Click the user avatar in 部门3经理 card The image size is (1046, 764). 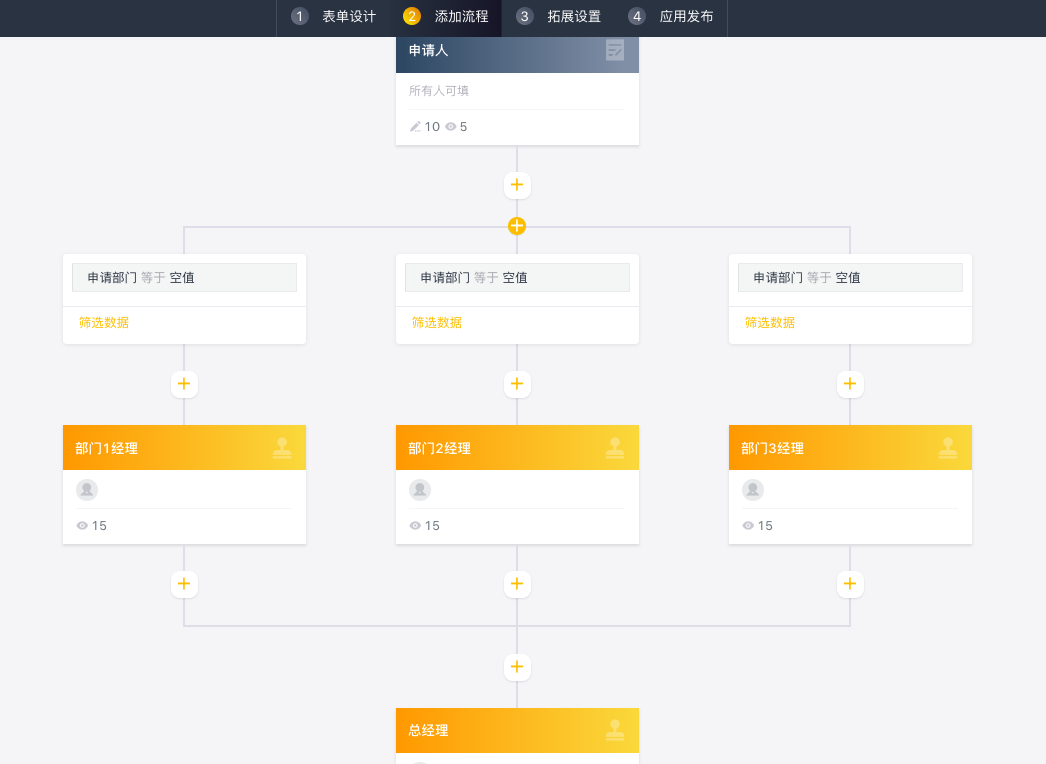point(752,490)
